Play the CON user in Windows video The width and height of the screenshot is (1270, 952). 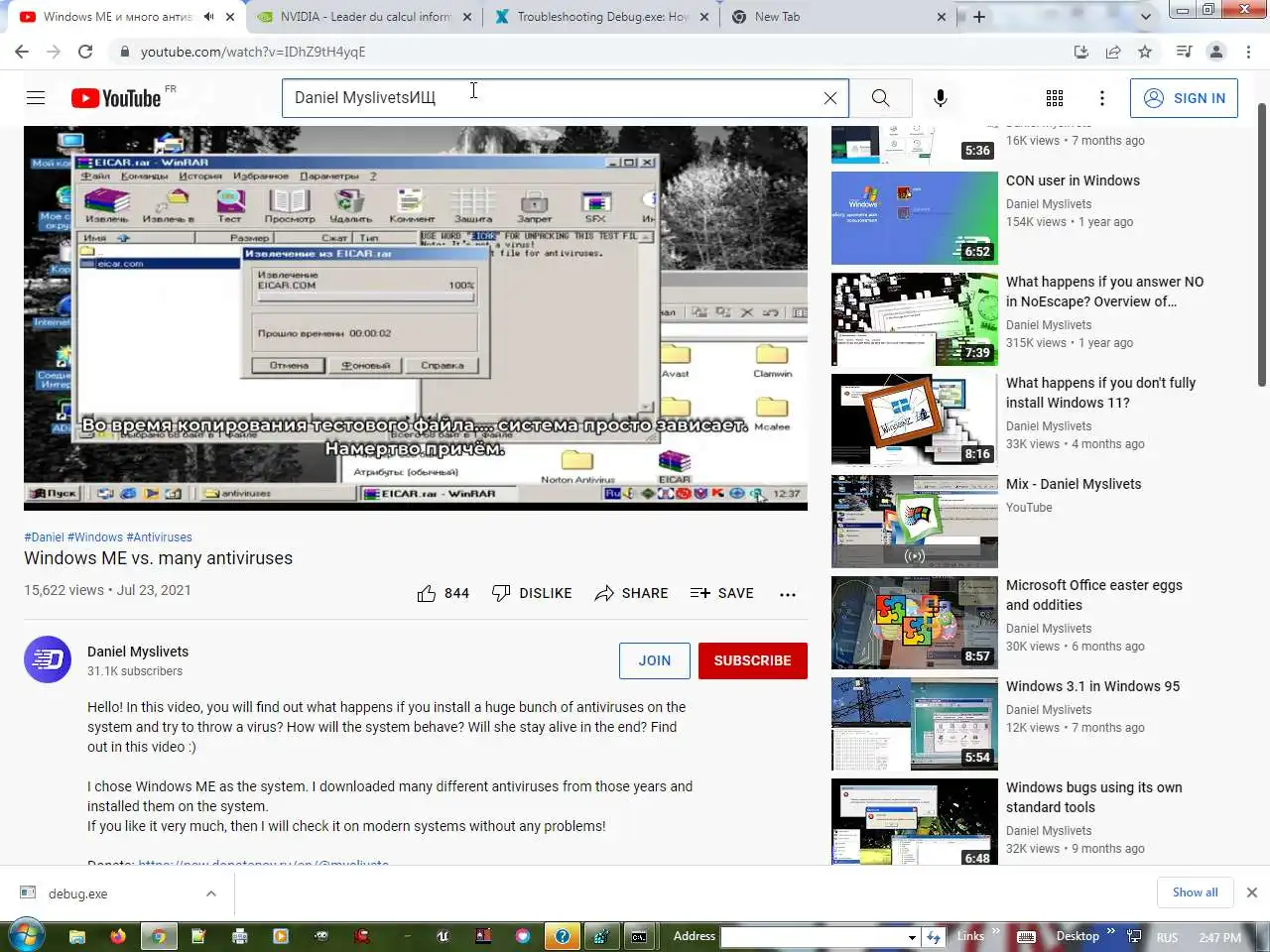pyautogui.click(x=915, y=218)
